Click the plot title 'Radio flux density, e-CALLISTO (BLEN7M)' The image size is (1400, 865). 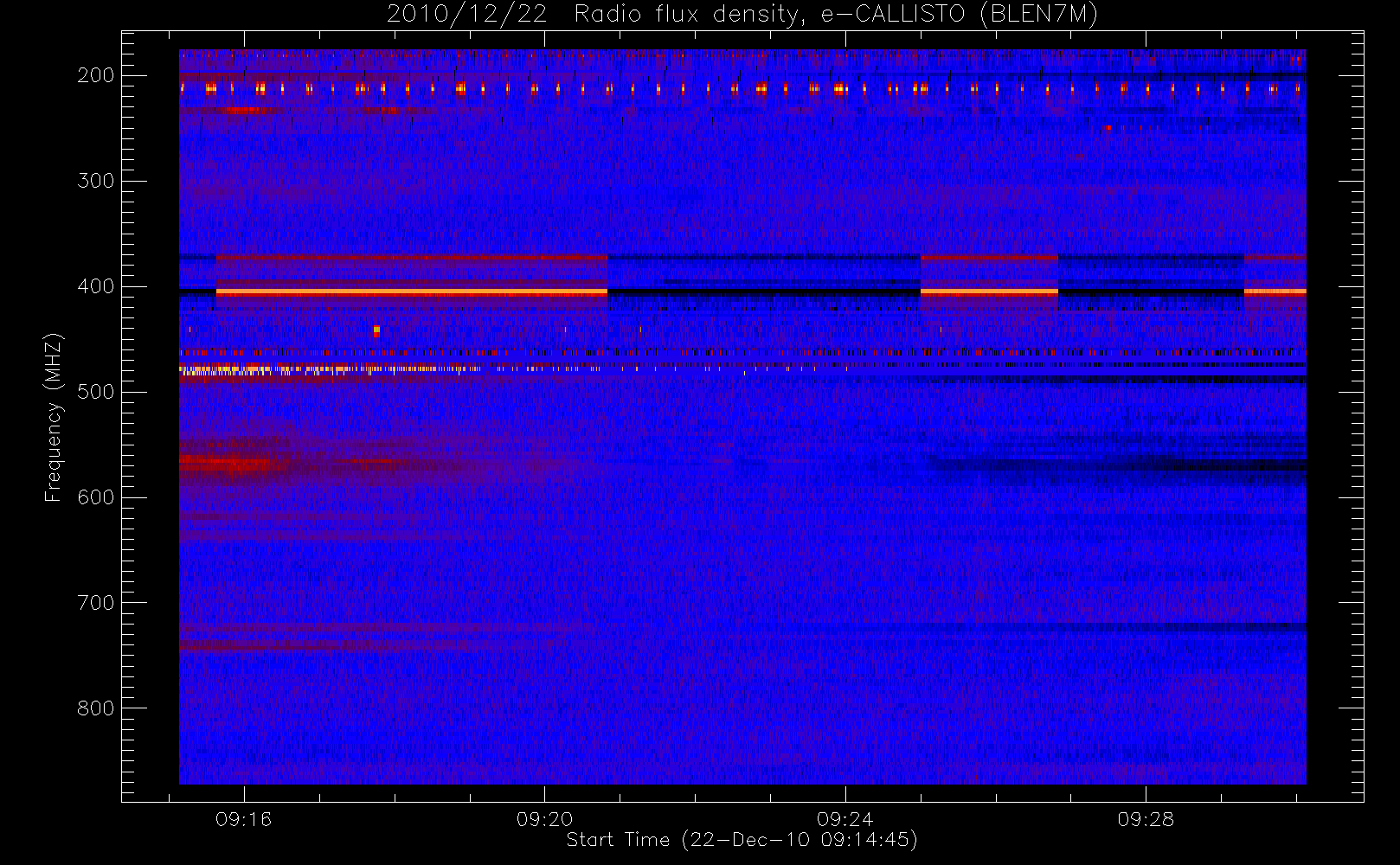(x=836, y=15)
